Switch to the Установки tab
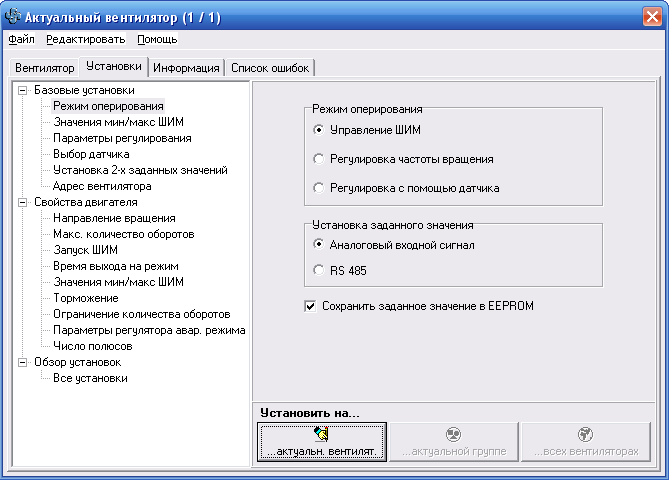This screenshot has height=480, width=669. (x=114, y=67)
